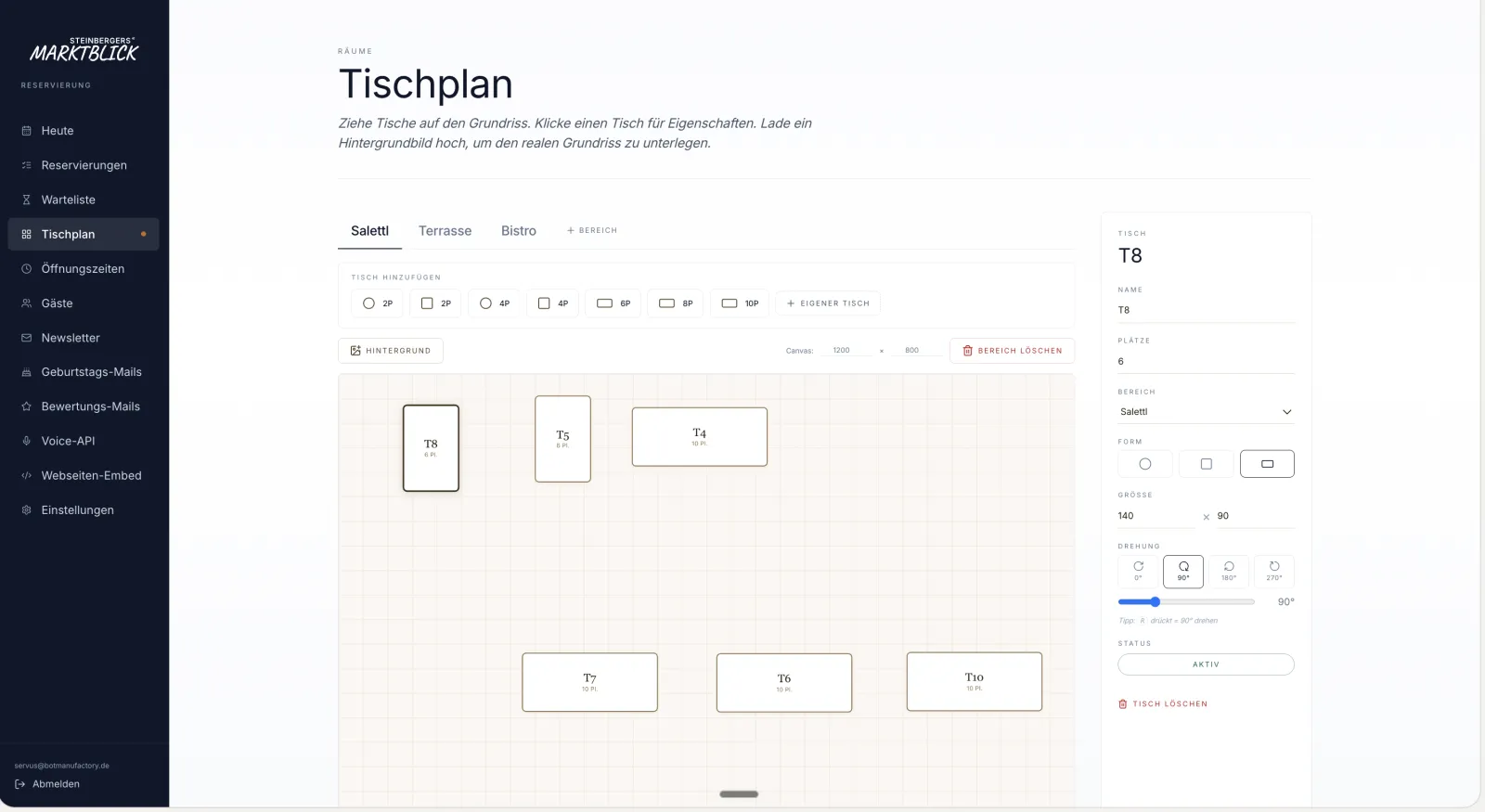Click the Plätze input field

tap(1206, 361)
